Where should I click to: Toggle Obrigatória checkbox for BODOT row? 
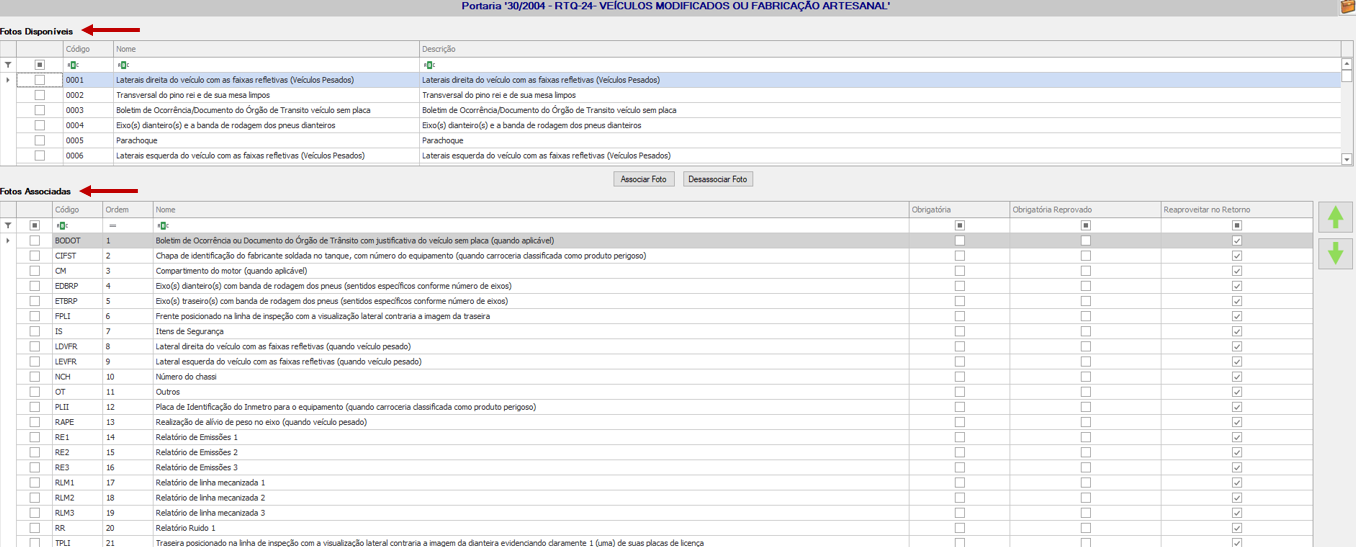tap(960, 241)
